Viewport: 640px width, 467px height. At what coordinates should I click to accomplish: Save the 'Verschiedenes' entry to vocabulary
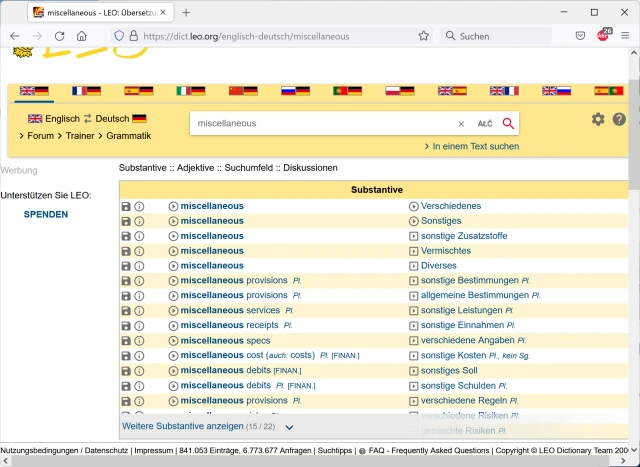click(x=126, y=206)
